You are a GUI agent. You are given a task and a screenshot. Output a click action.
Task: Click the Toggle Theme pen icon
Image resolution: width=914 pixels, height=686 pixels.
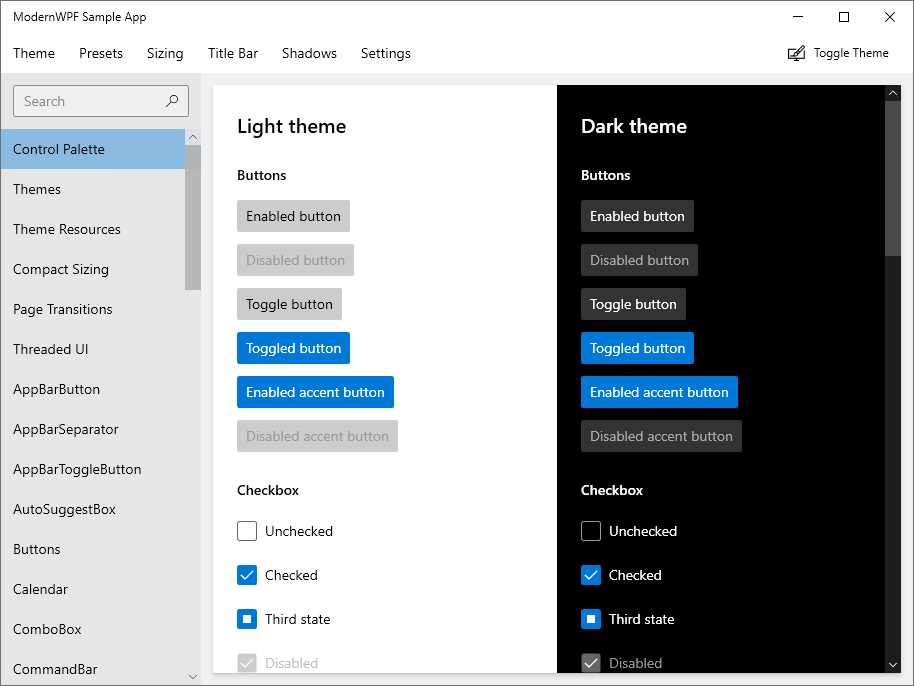click(x=797, y=52)
